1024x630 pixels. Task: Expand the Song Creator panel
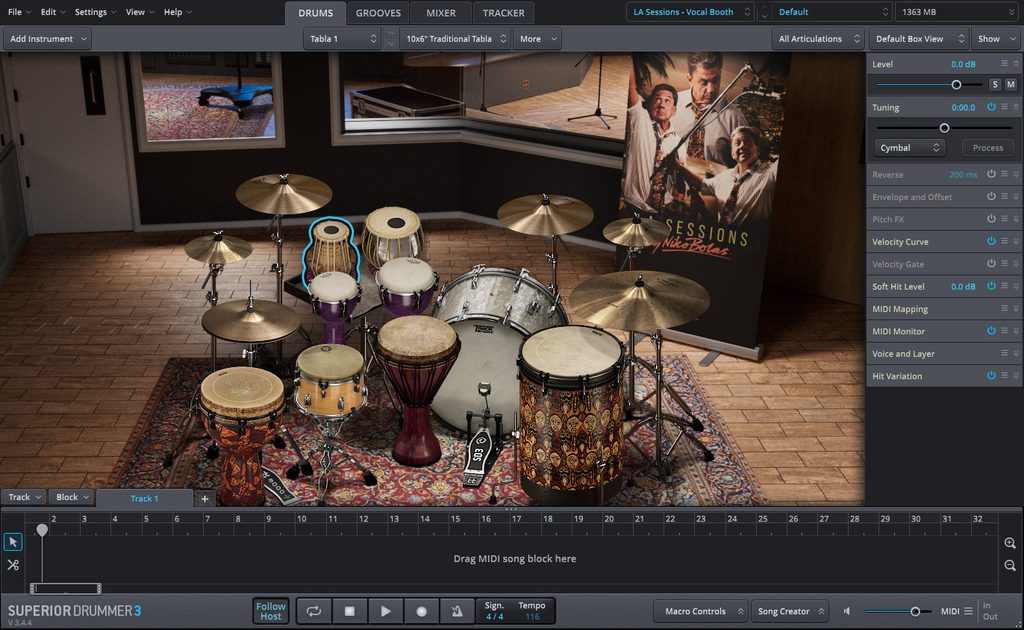pos(791,611)
